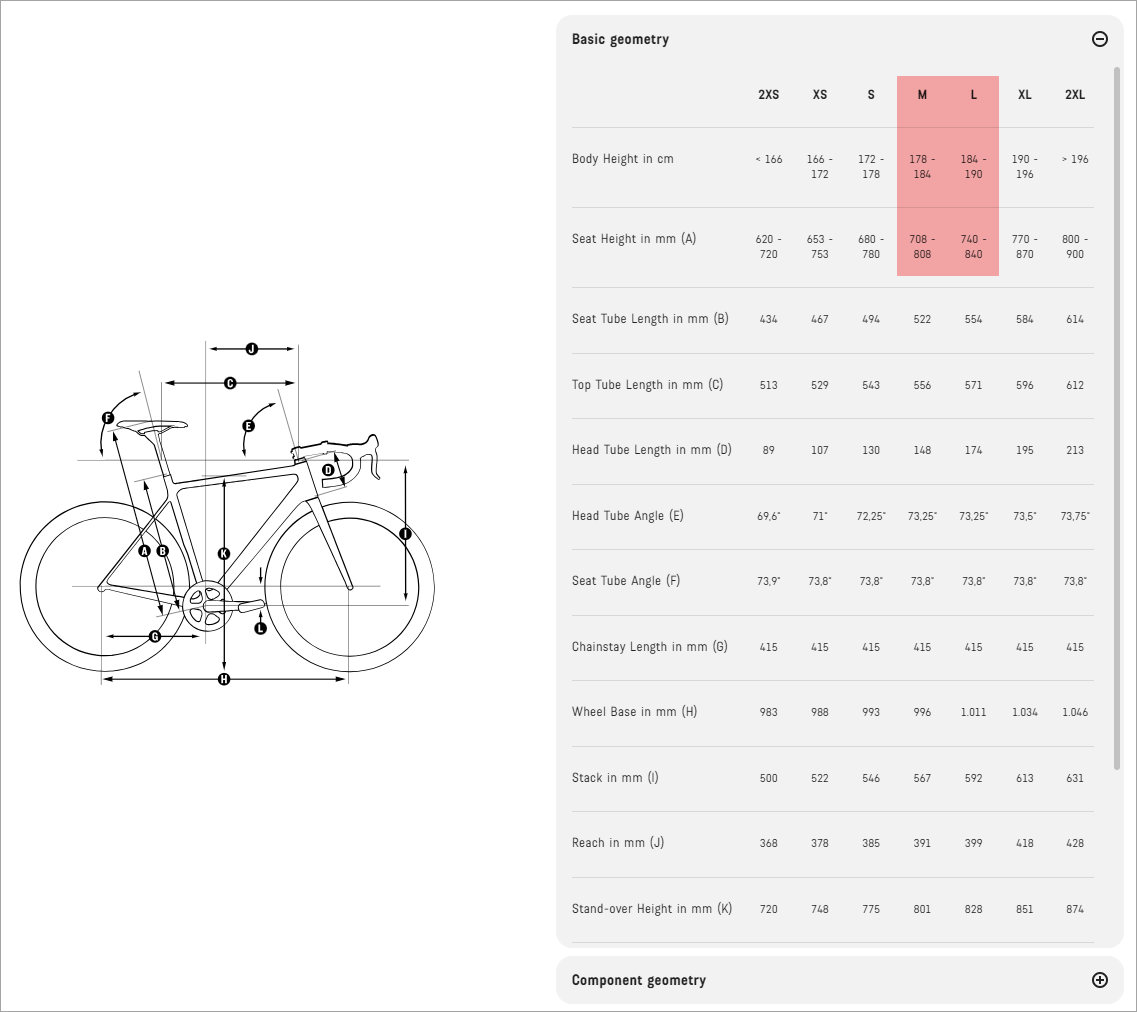Click the Stack in mm (I) row label
This screenshot has width=1137, height=1012.
click(615, 778)
